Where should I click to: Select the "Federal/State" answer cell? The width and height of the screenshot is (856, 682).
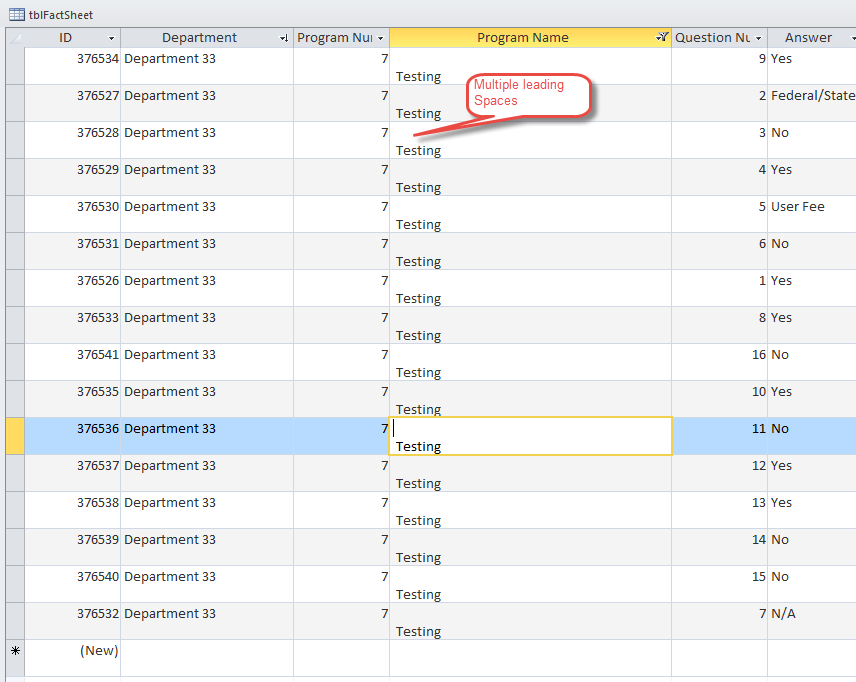(x=811, y=96)
